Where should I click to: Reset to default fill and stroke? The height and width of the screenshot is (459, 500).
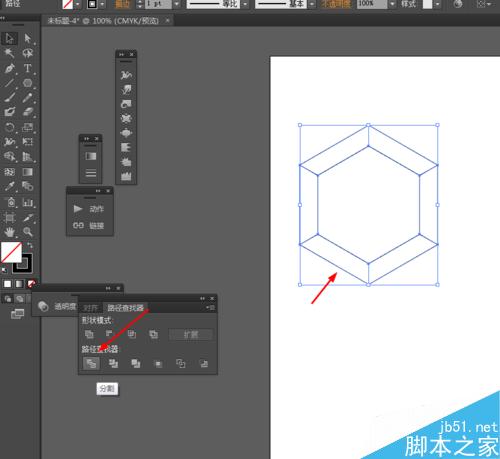point(4,270)
